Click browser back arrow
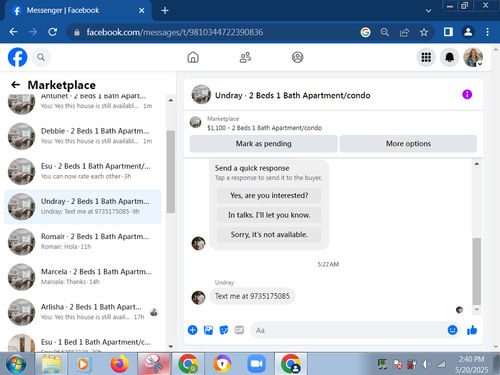The width and height of the screenshot is (500, 375). (x=13, y=32)
